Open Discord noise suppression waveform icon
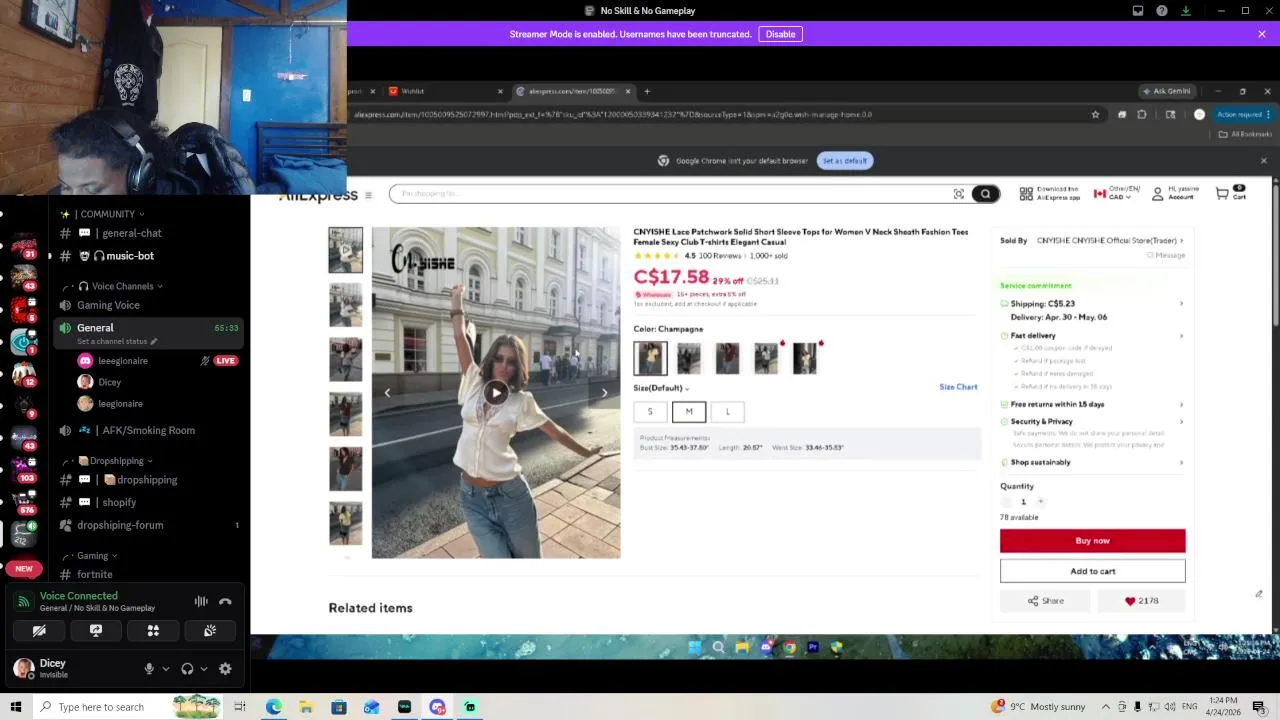 pos(201,601)
